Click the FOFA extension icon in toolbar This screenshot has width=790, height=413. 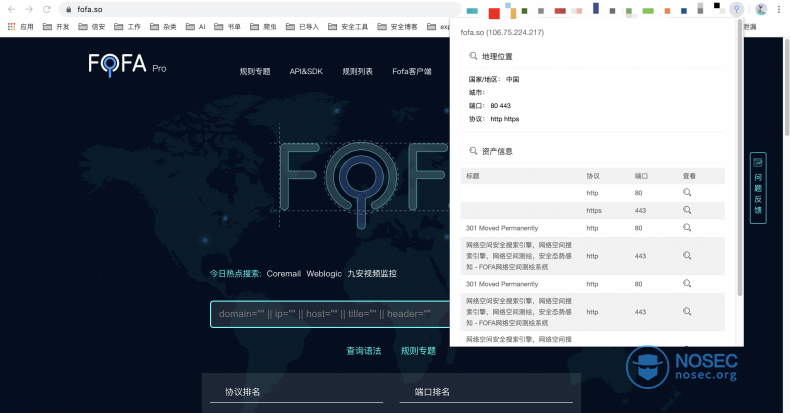pos(737,9)
